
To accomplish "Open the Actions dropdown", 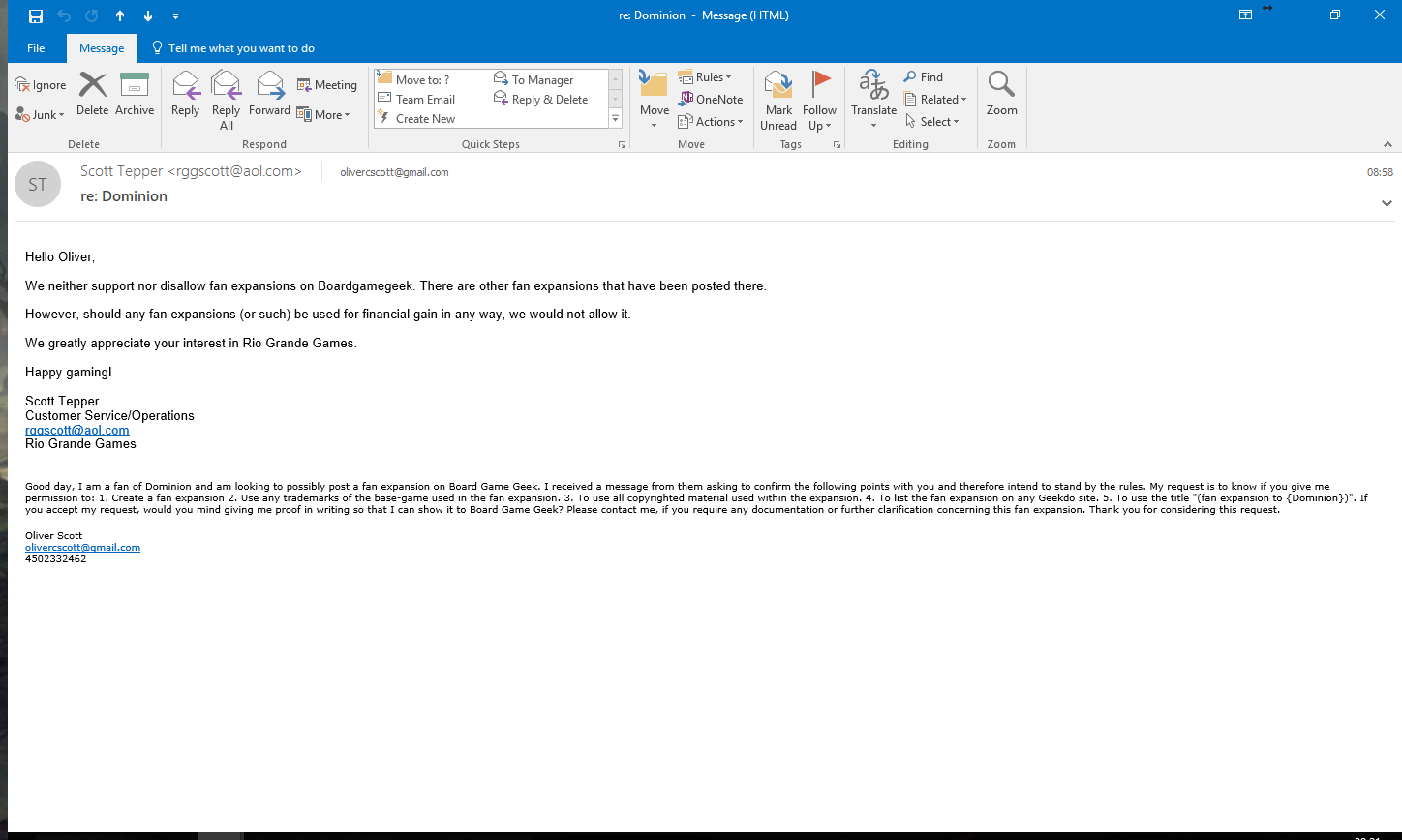I will point(711,122).
